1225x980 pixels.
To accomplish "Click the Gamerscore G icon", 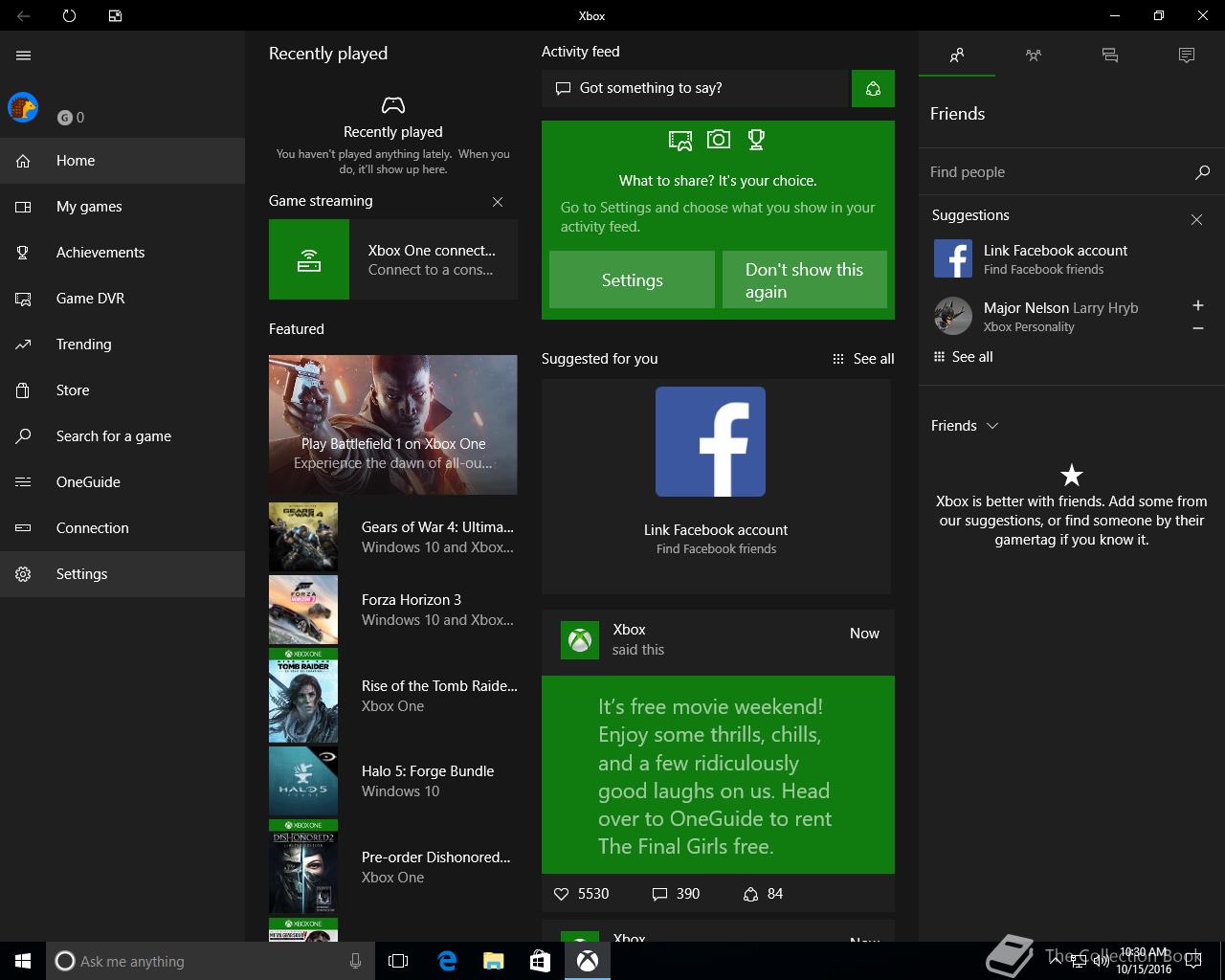I will click(65, 118).
